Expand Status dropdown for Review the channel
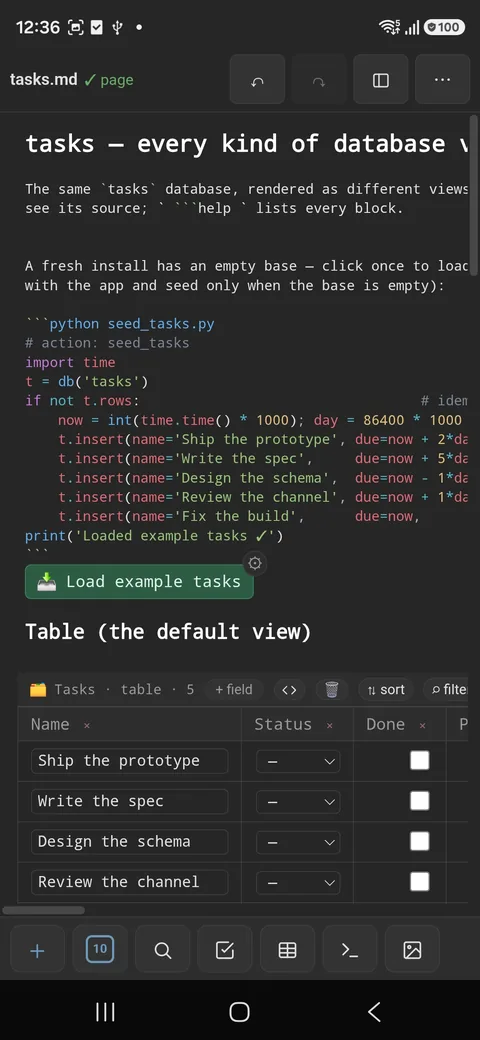Viewport: 480px width, 1040px height. coord(298,883)
